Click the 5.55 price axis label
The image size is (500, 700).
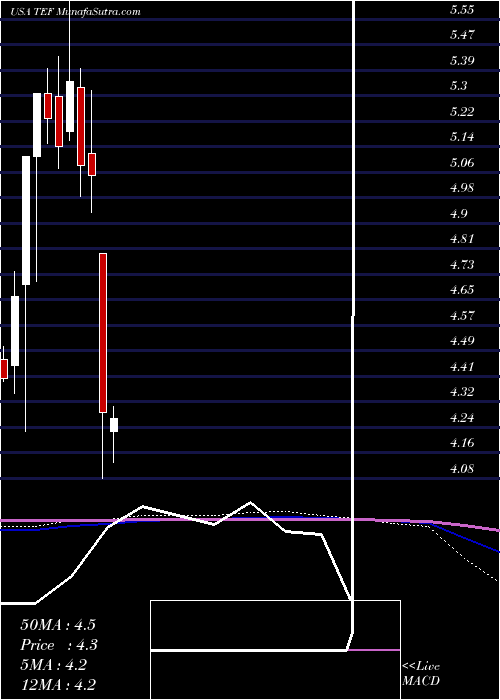coord(461,9)
